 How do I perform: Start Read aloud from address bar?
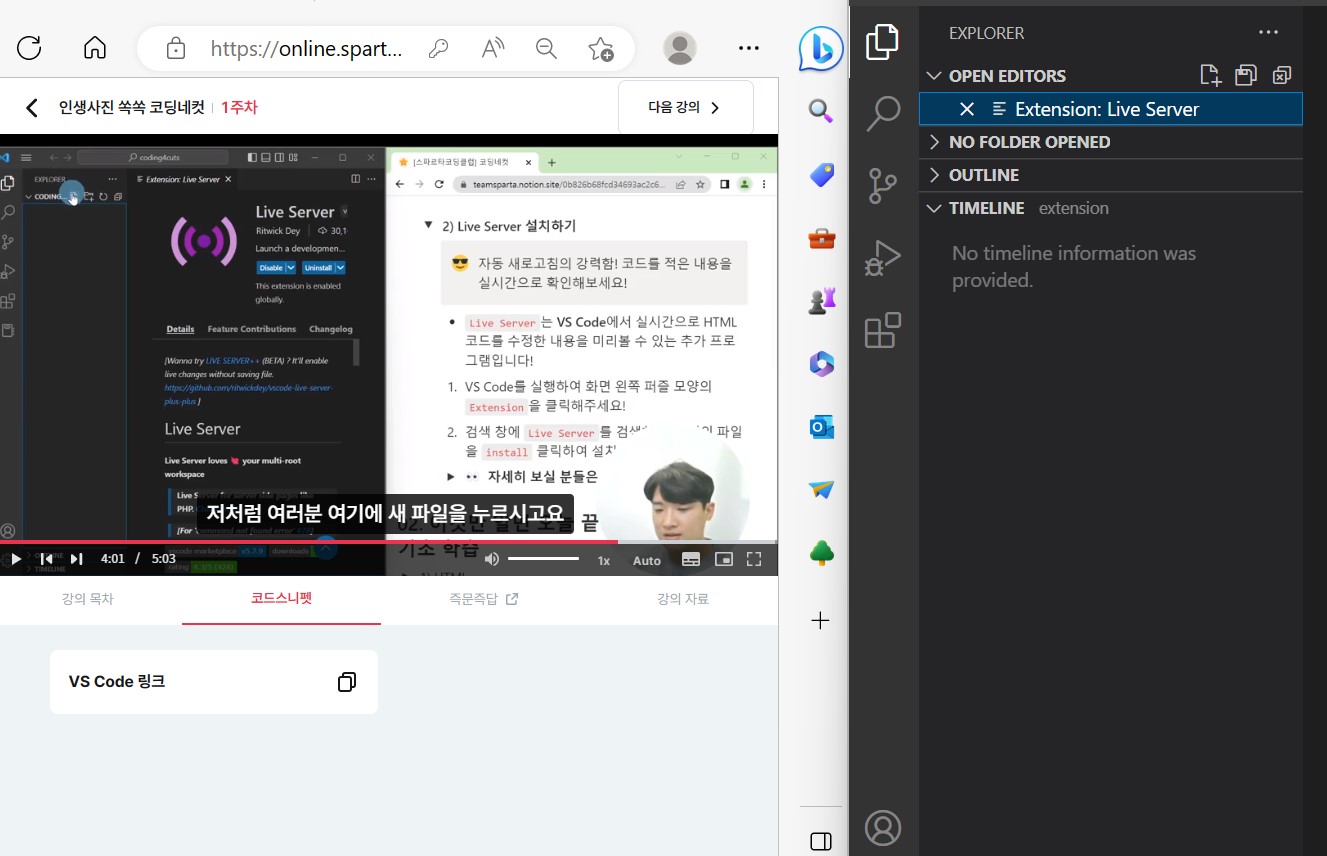tap(492, 48)
